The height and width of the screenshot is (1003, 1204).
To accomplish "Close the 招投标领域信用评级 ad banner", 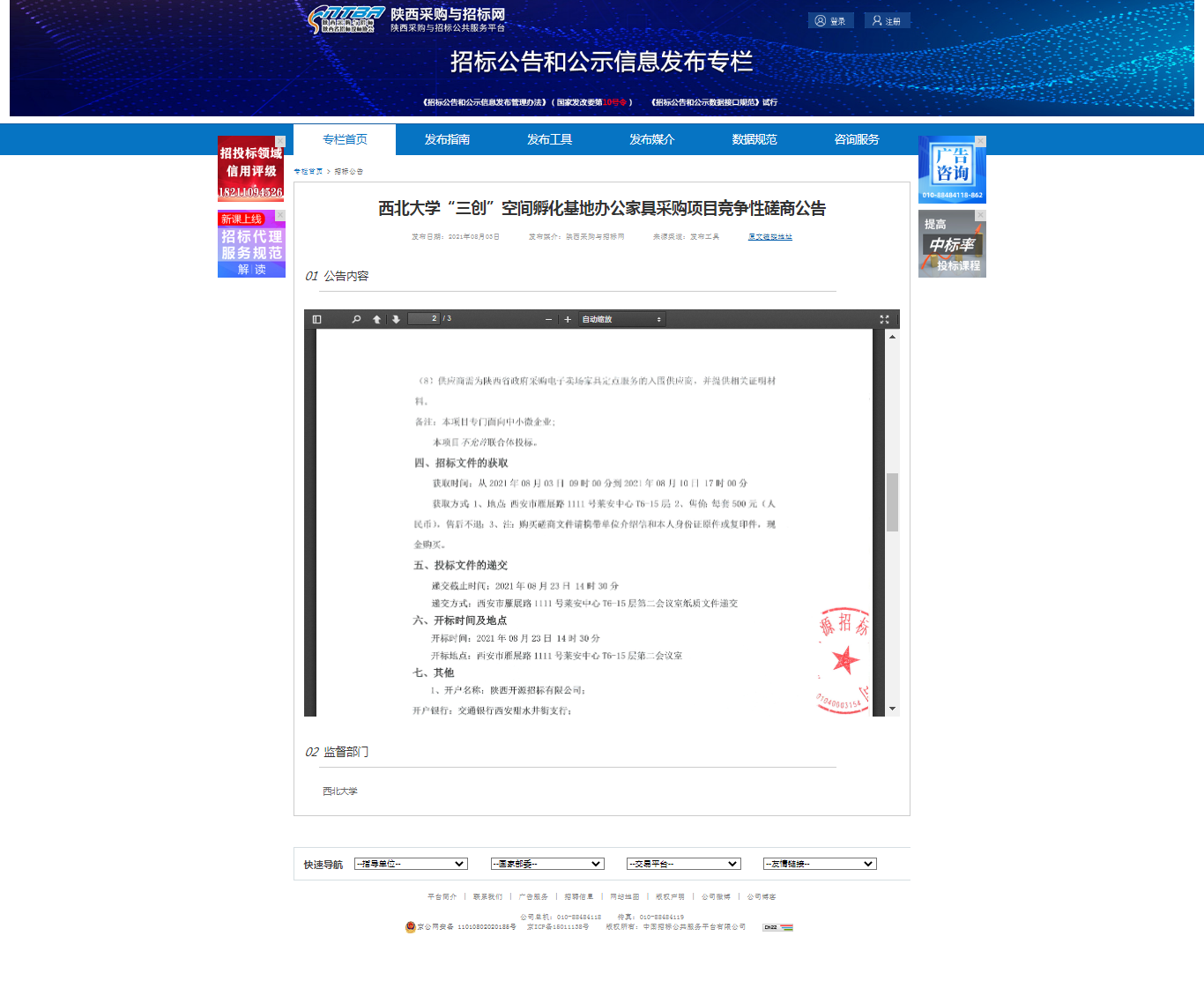I will [280, 141].
